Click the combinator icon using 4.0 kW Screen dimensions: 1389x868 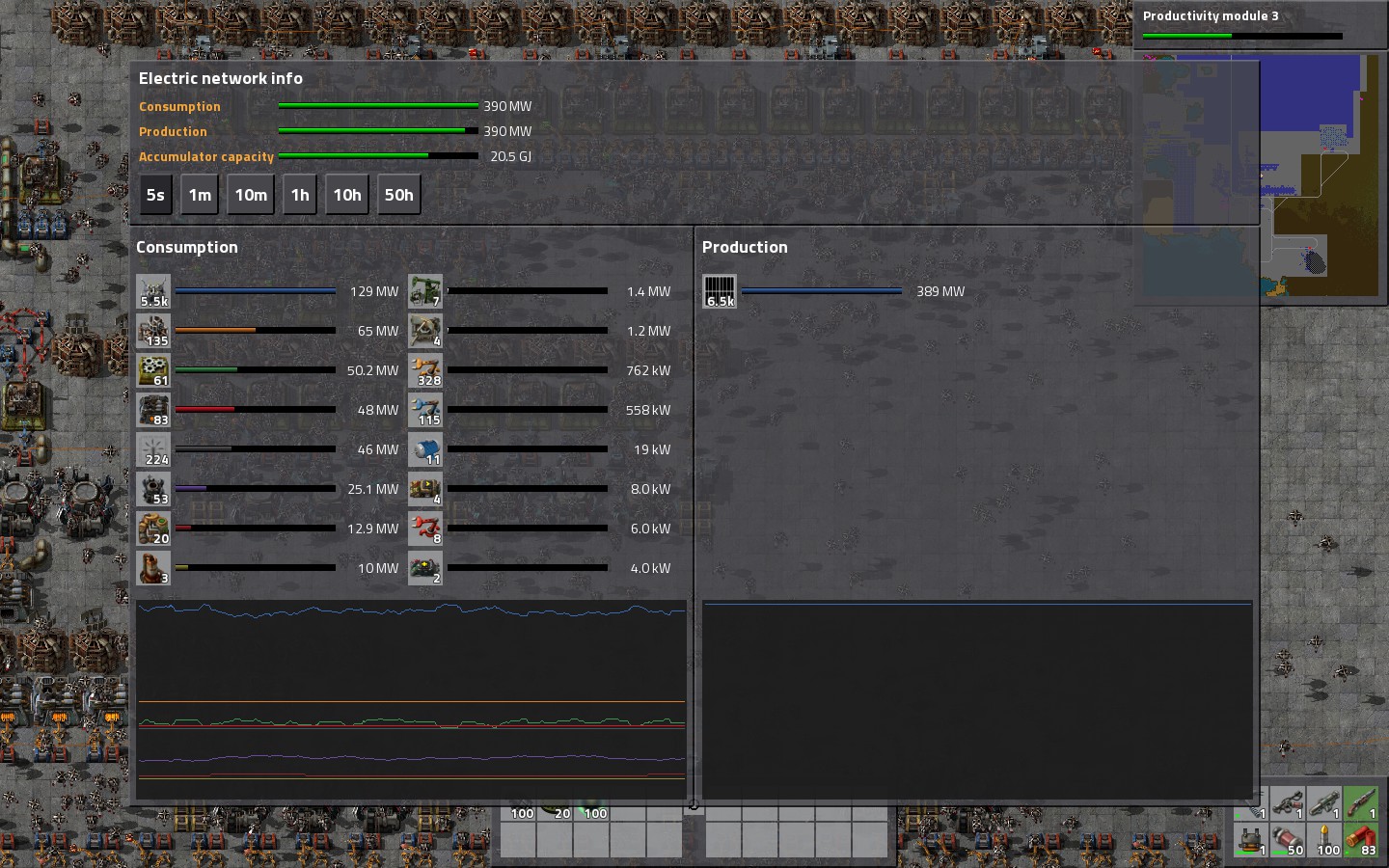tap(425, 568)
